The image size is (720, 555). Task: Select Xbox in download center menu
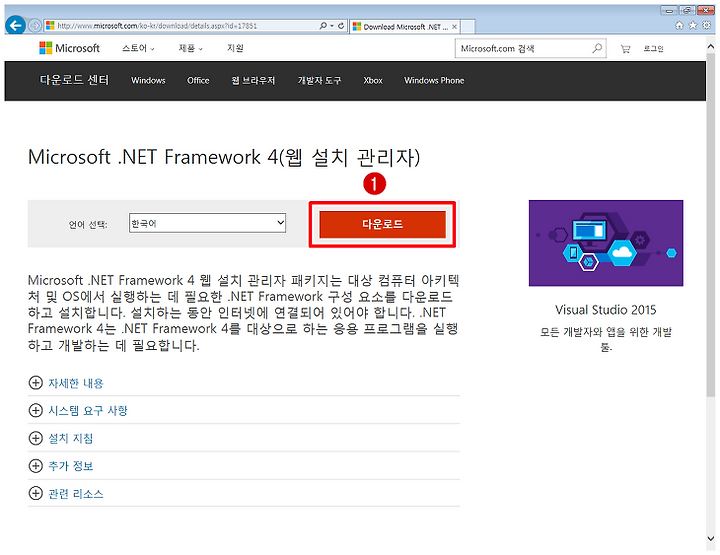click(373, 80)
